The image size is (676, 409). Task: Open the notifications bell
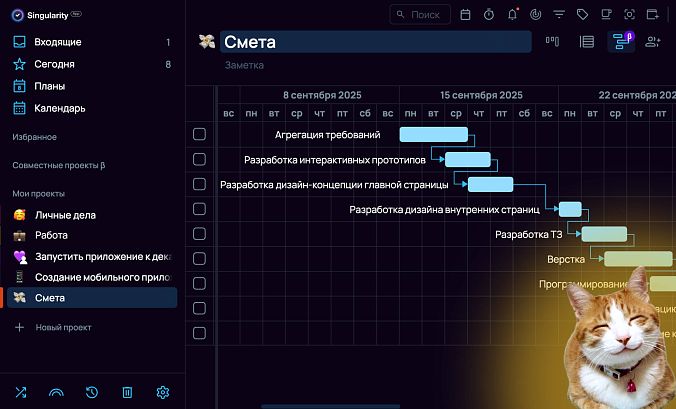(x=513, y=14)
